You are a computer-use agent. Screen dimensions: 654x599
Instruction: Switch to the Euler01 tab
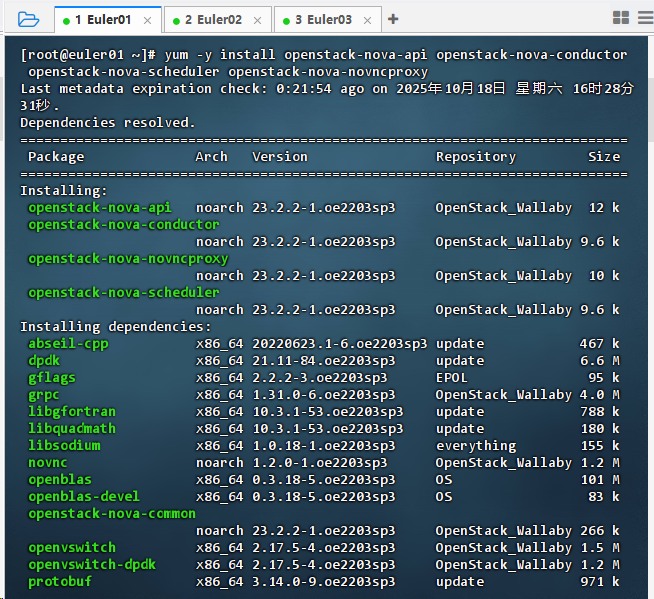pos(108,20)
